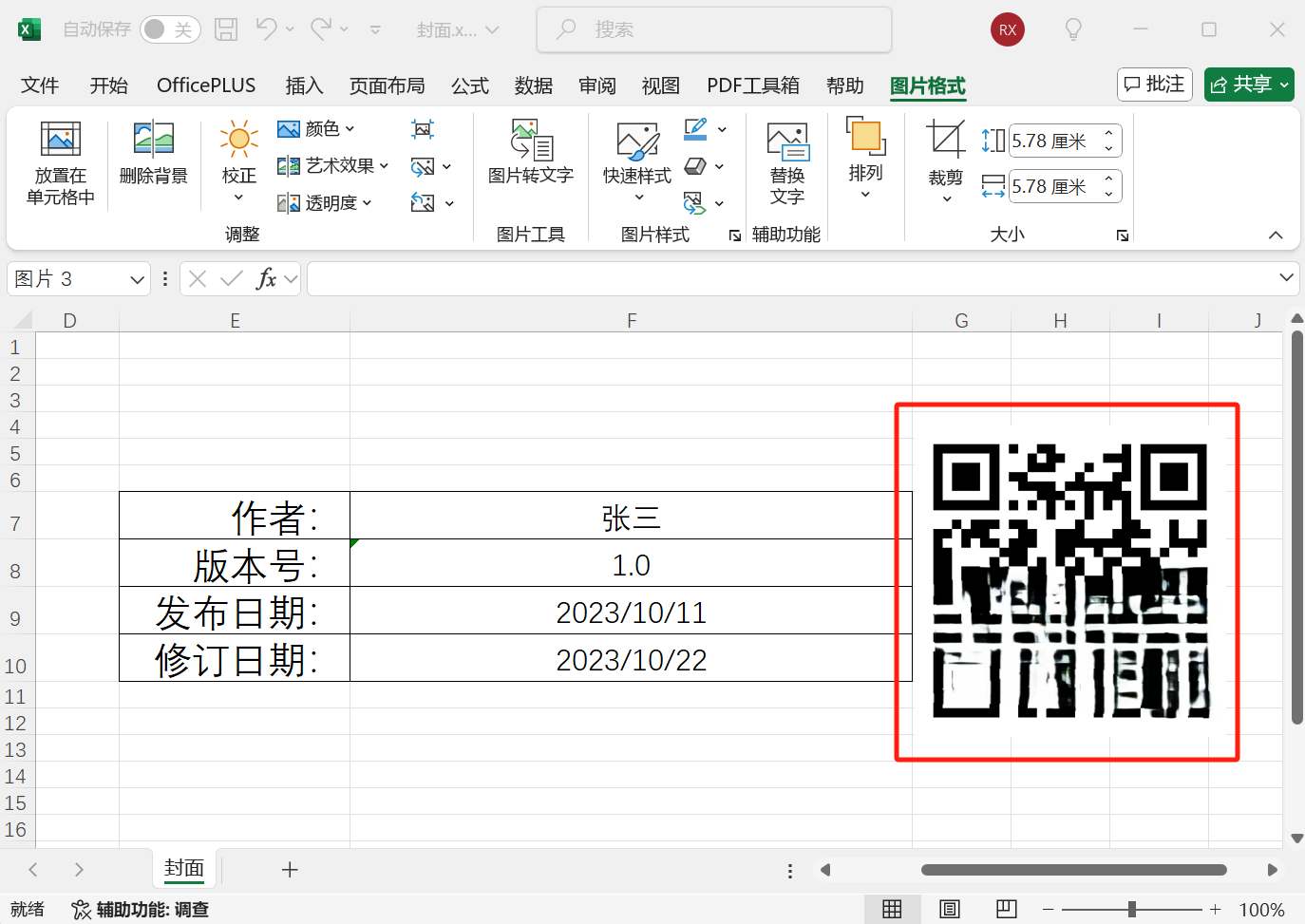Click the Place in Cell (放置在单元格中) icon
This screenshot has height=924, width=1305.
click(60, 140)
